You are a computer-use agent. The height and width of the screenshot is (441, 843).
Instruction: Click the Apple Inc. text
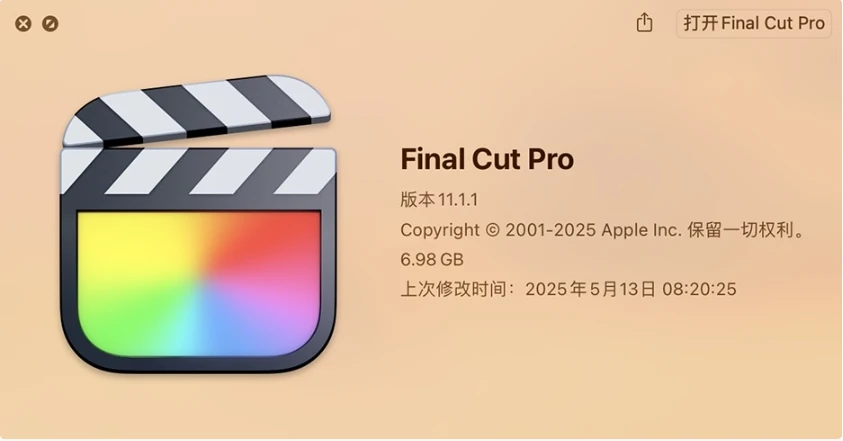click(641, 230)
